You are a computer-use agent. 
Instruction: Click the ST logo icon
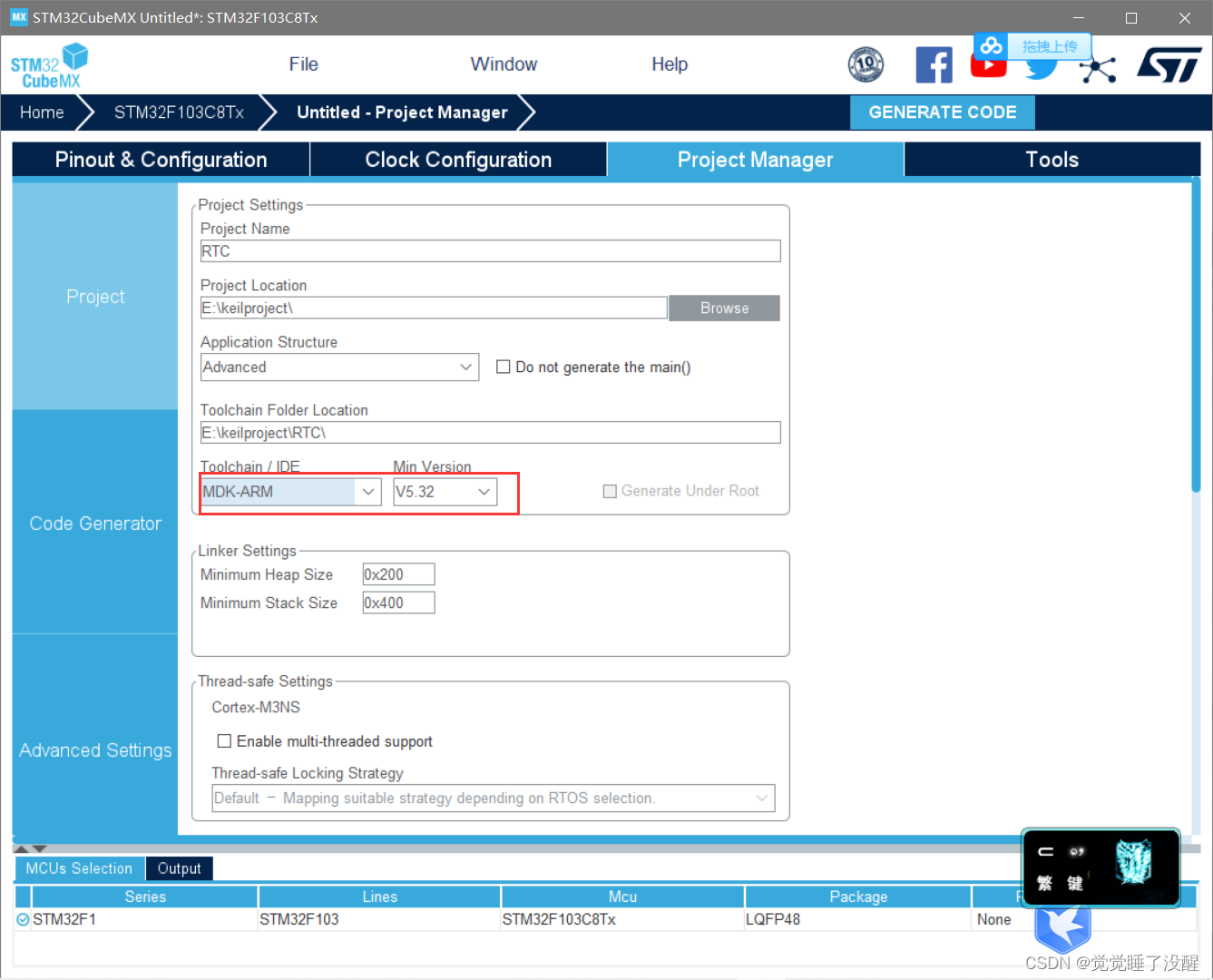pos(1169,64)
